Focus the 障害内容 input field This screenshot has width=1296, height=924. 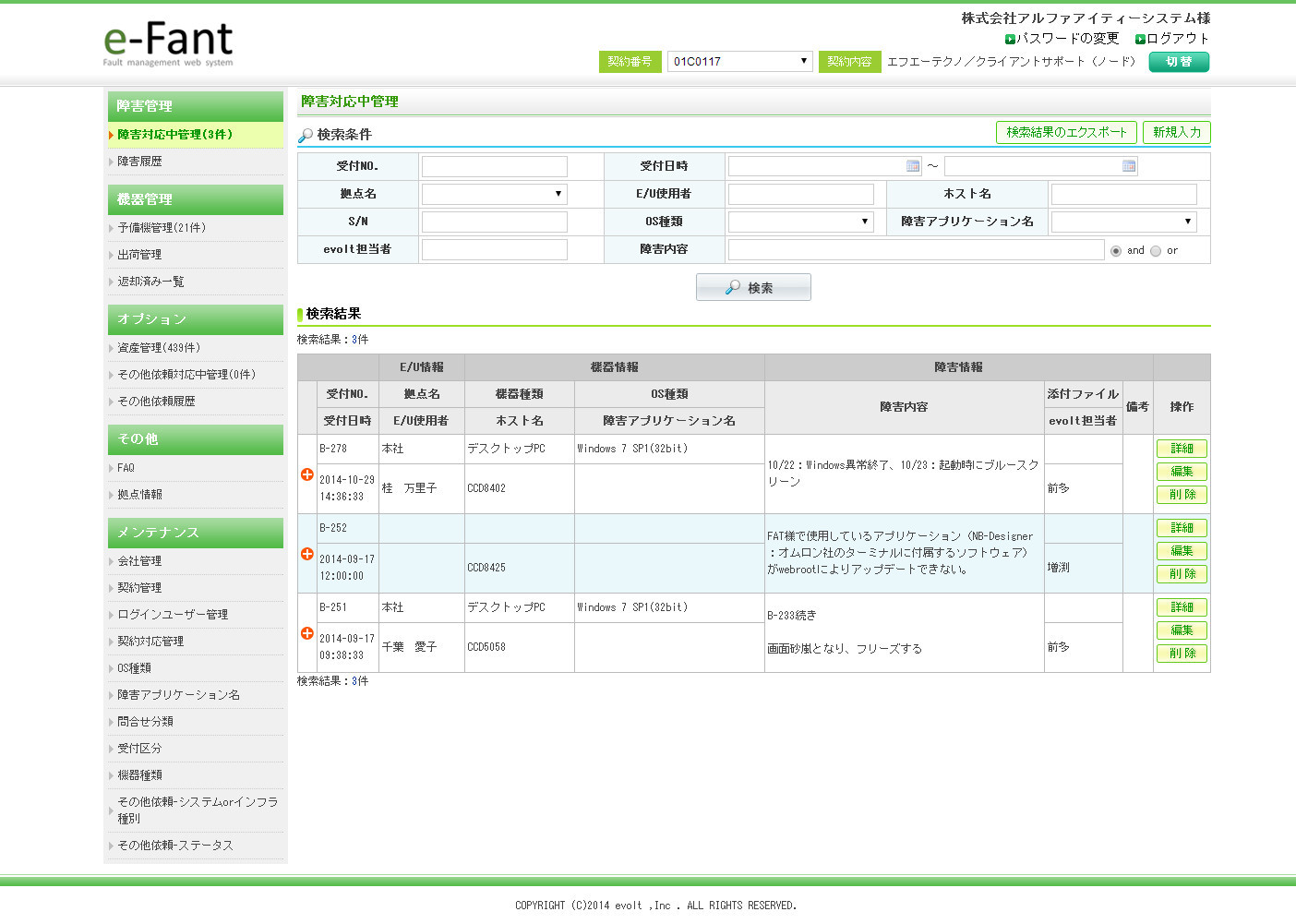pos(916,249)
